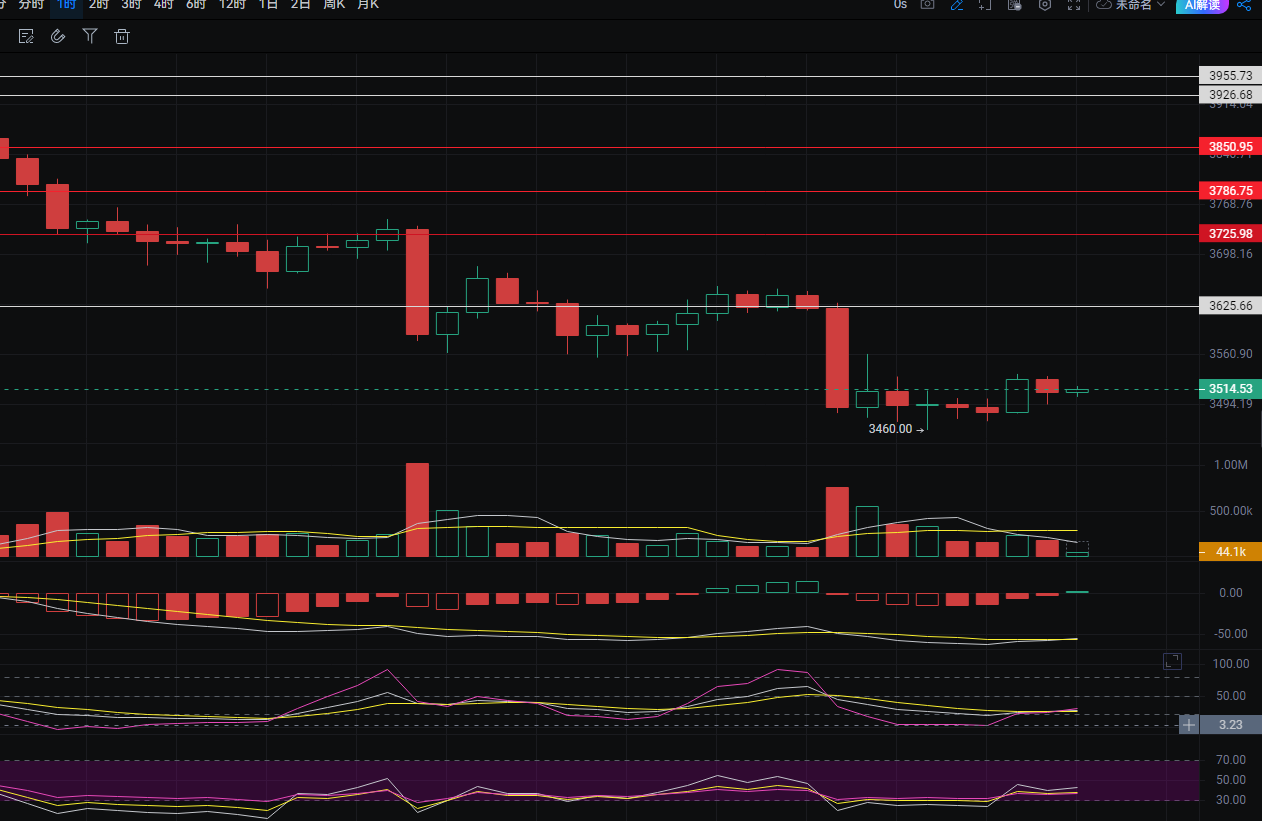1262x821 pixels.
Task: Select the 周K timeframe tab
Action: 334,5
